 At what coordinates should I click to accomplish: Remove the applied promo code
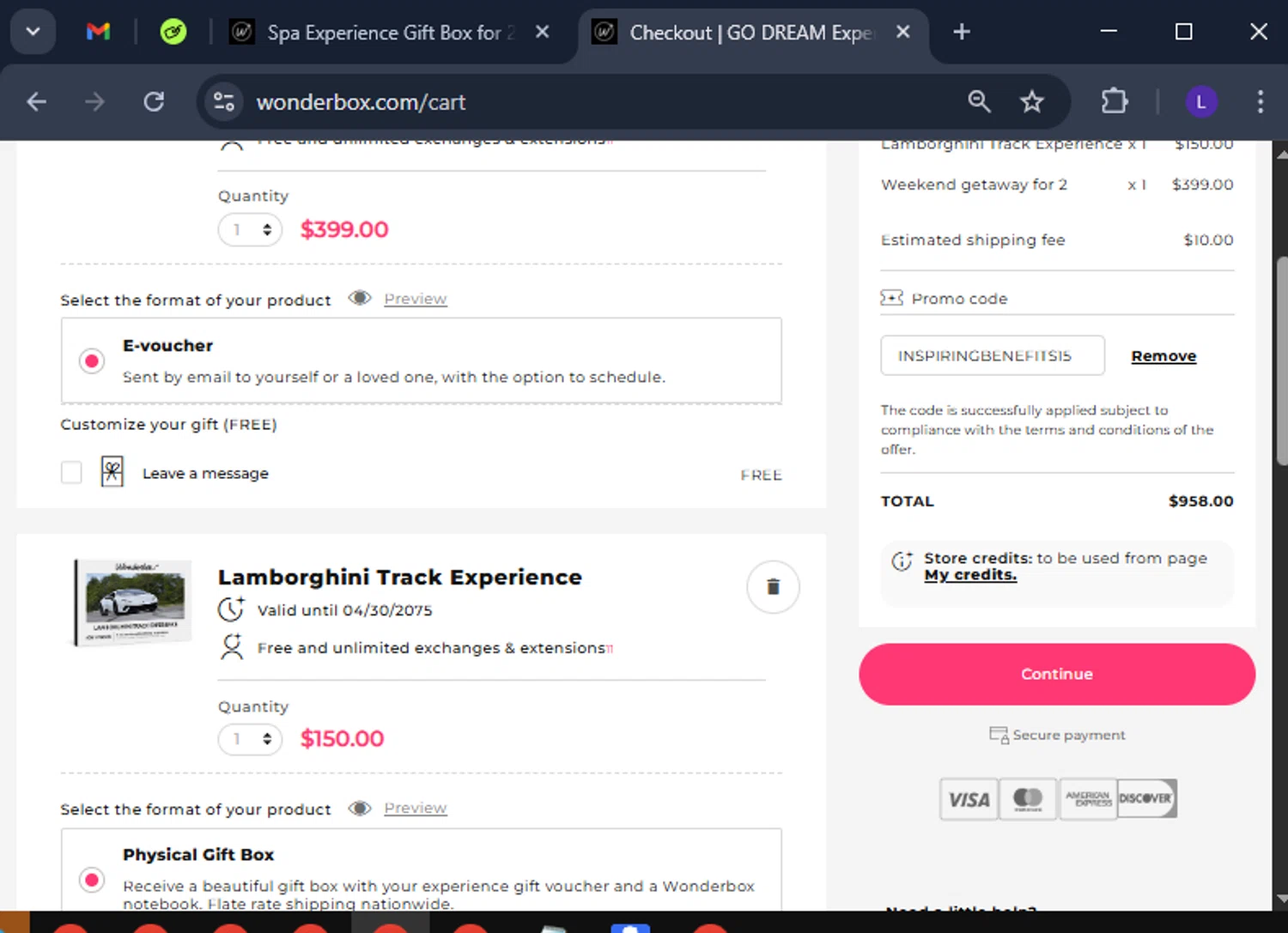[x=1163, y=356]
